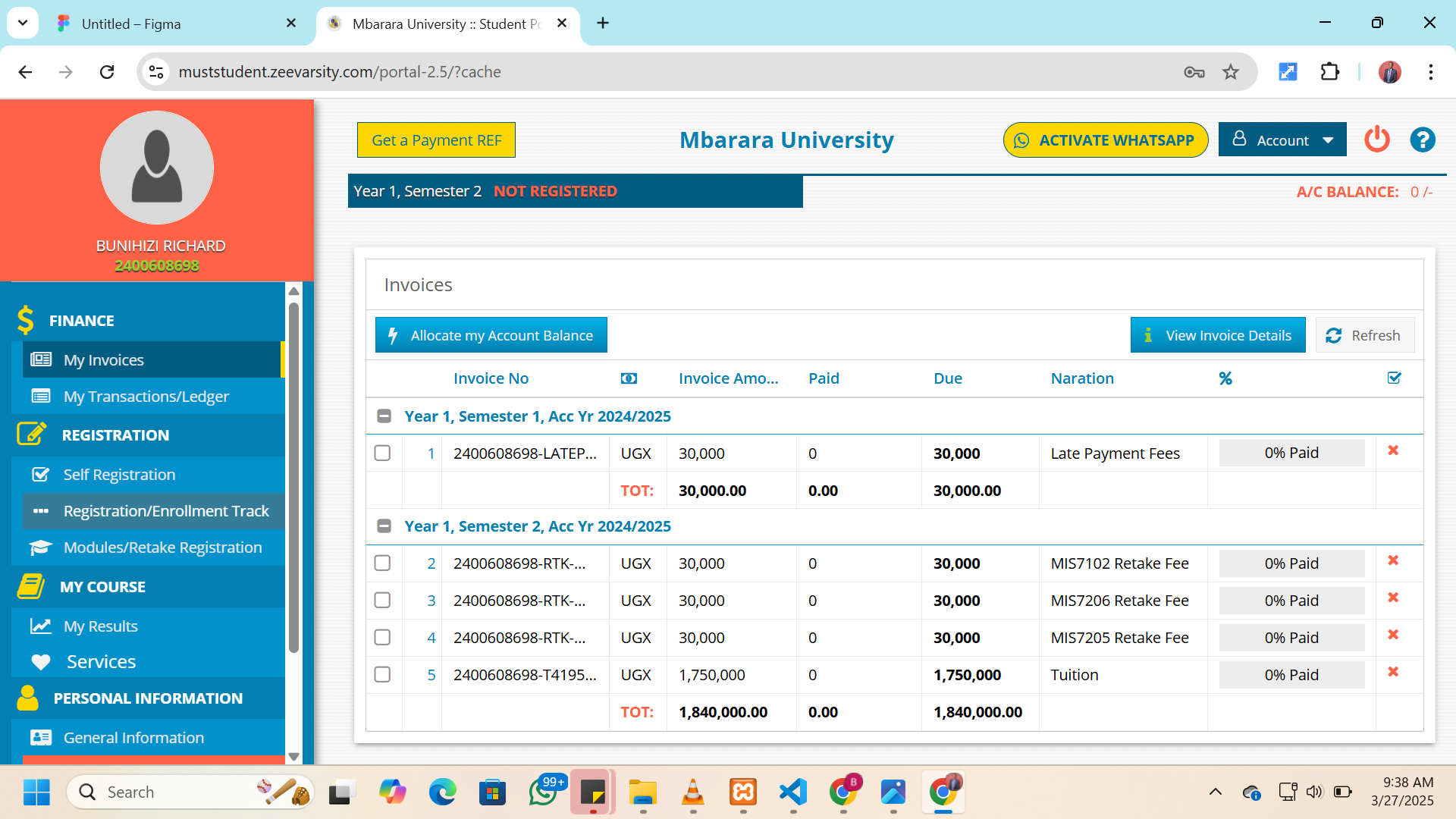Open the blue help question mark icon
The width and height of the screenshot is (1456, 819).
coord(1422,140)
